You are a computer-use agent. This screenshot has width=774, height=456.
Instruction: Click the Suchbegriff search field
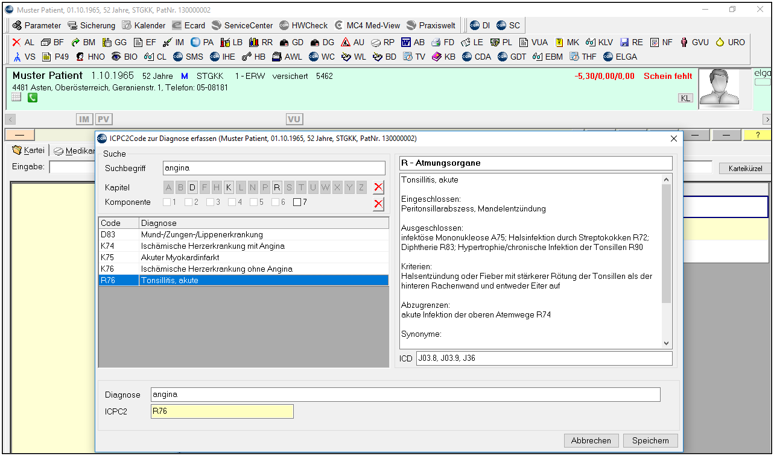pyautogui.click(x=274, y=168)
